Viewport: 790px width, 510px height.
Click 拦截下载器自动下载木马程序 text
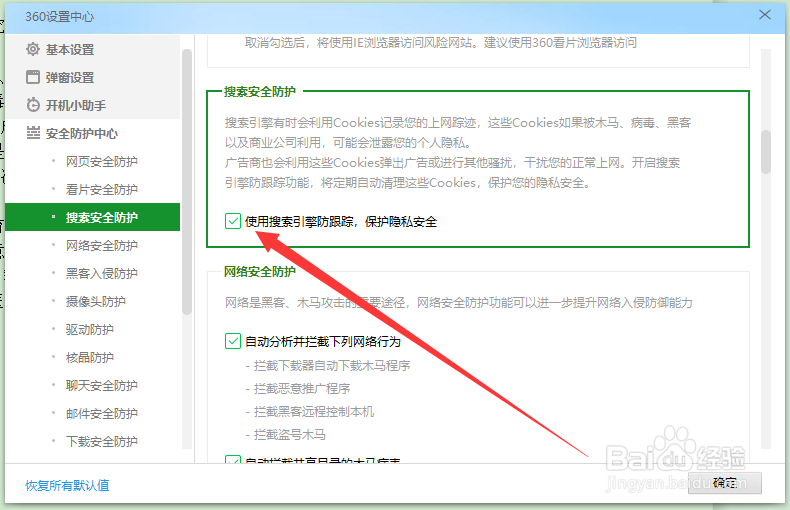(332, 365)
